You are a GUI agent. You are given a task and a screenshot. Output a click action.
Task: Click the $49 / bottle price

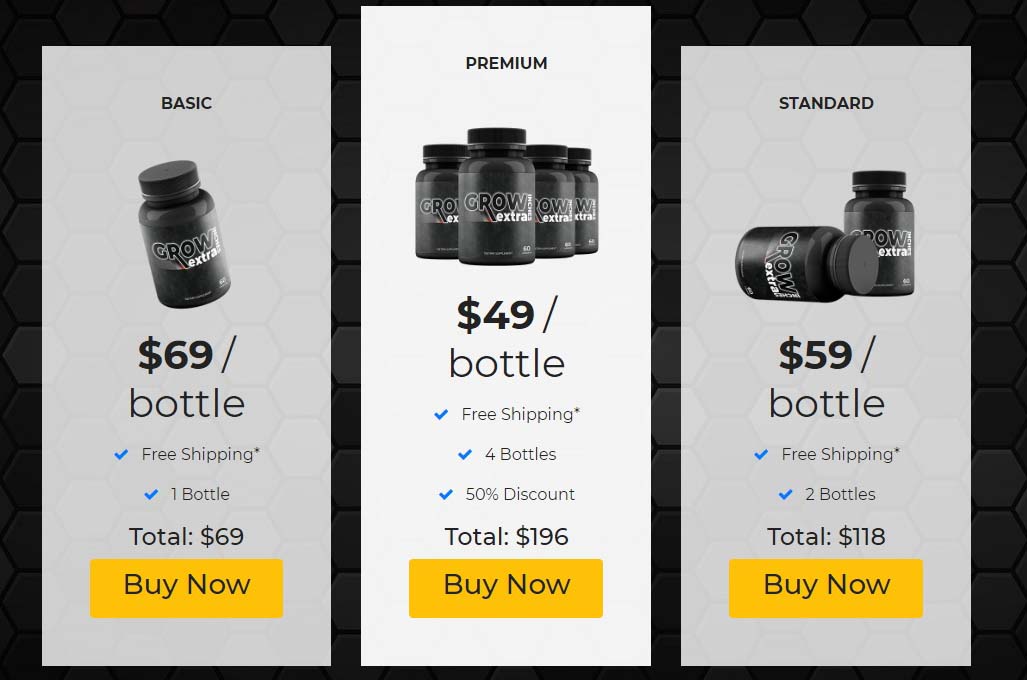(x=506, y=338)
